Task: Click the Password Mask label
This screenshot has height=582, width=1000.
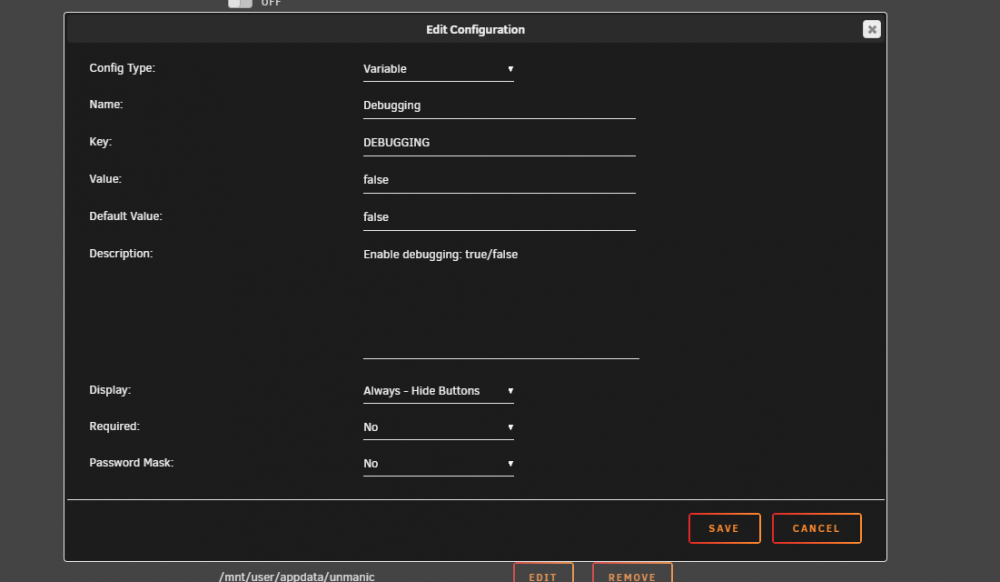Action: click(131, 463)
